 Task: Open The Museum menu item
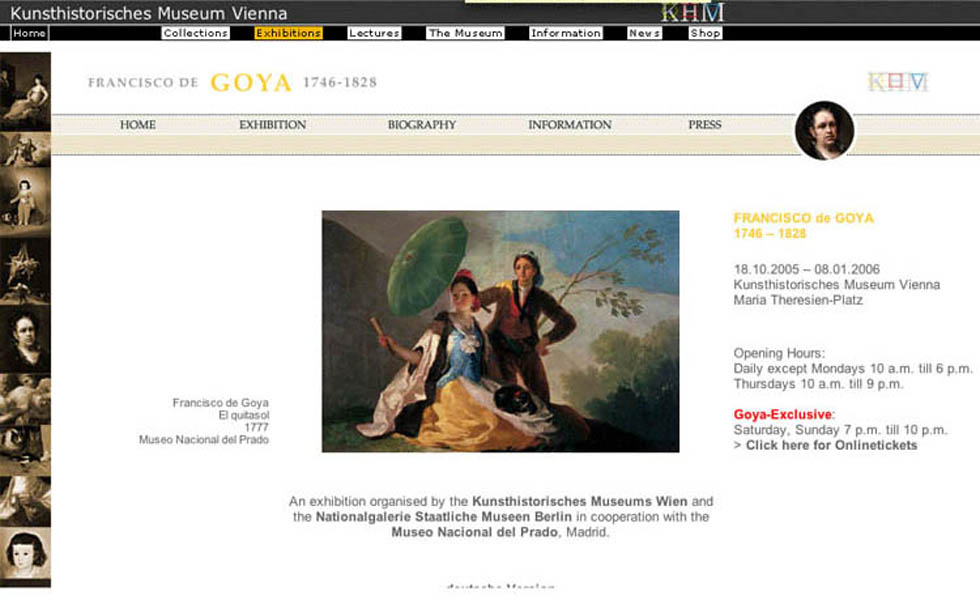pyautogui.click(x=466, y=33)
